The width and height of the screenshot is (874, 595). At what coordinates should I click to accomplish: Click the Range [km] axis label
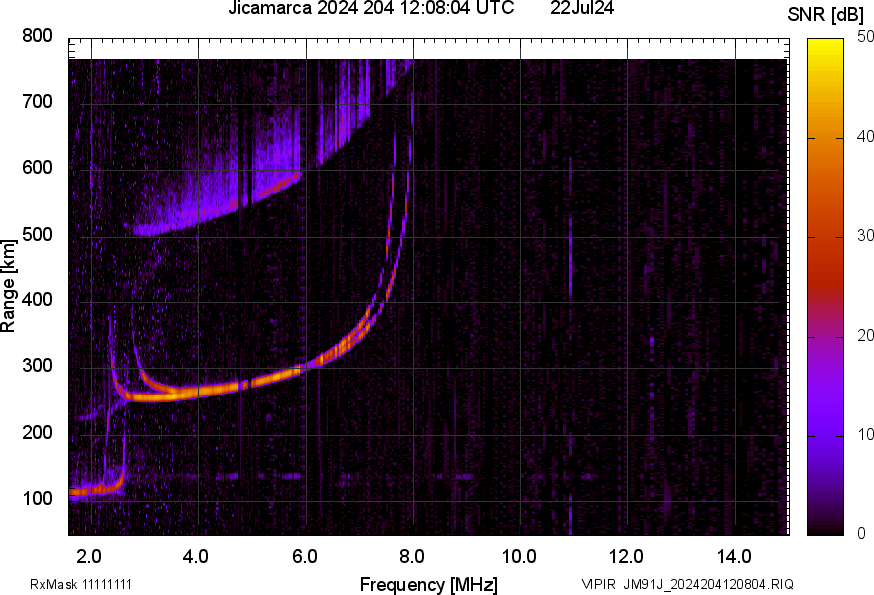point(9,286)
